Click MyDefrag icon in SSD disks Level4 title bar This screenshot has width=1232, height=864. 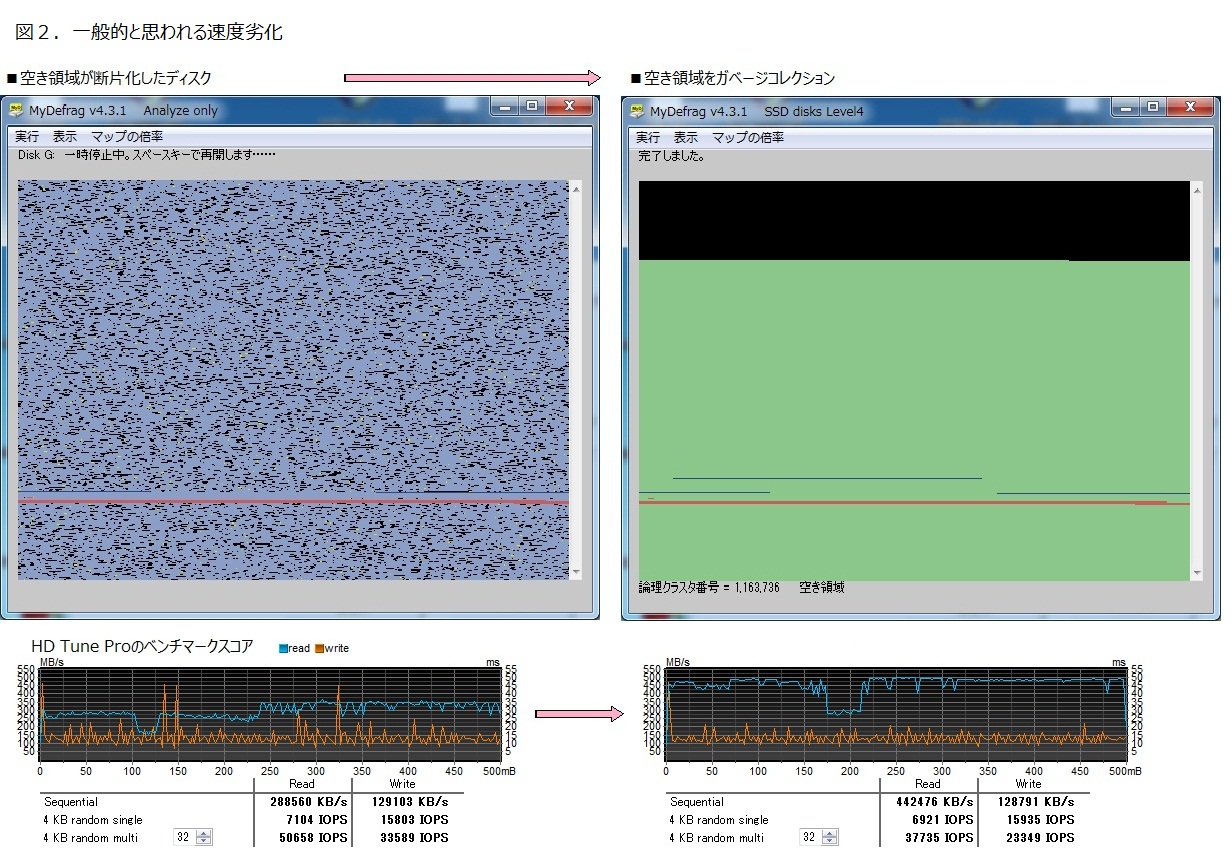click(x=637, y=111)
